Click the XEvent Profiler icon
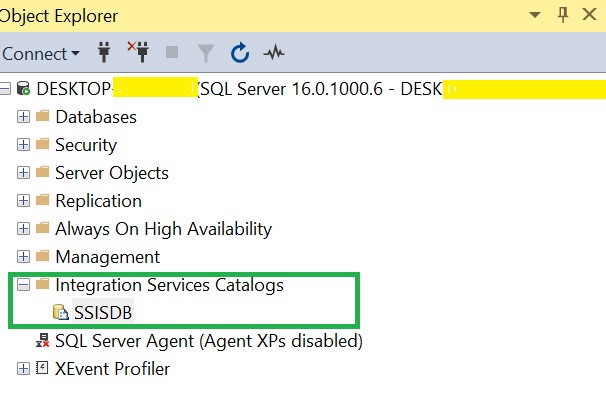This screenshot has height=415, width=606. 42,367
